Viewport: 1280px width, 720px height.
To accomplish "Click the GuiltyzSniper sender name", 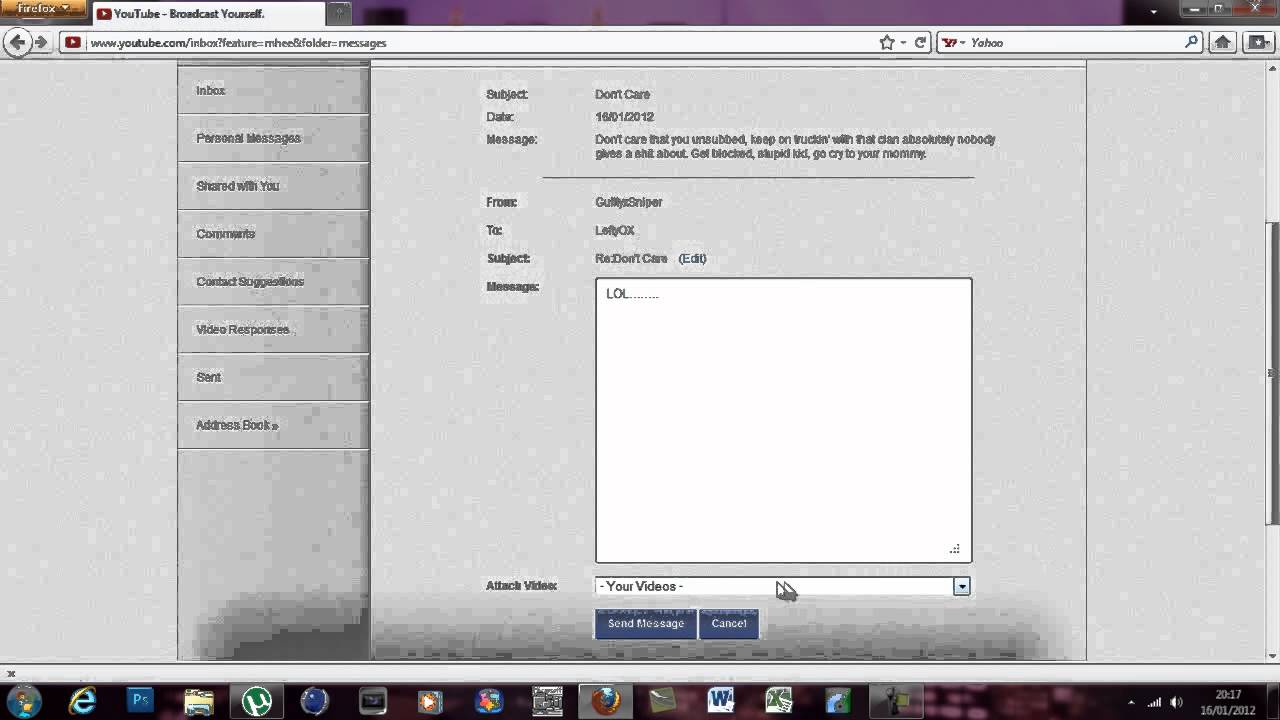I will (x=629, y=202).
